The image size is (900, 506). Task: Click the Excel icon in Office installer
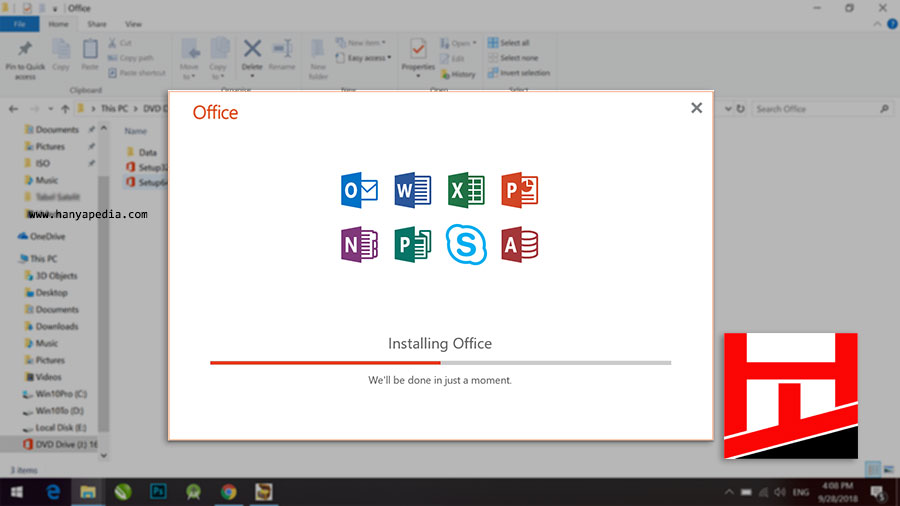[x=466, y=190]
